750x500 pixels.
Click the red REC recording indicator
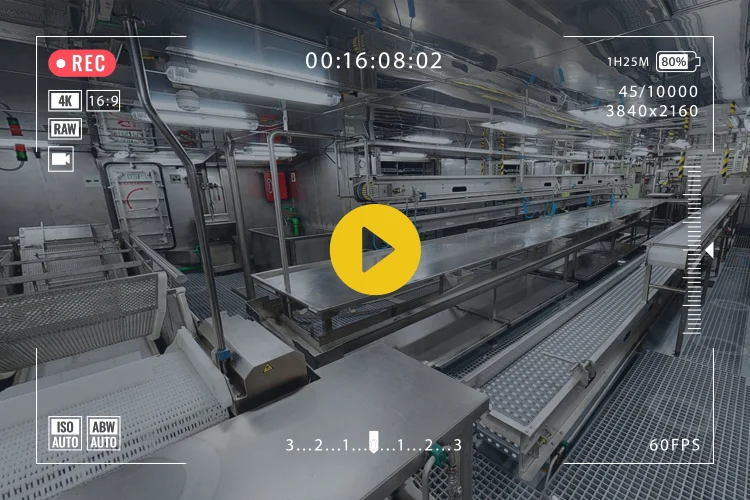[x=82, y=64]
